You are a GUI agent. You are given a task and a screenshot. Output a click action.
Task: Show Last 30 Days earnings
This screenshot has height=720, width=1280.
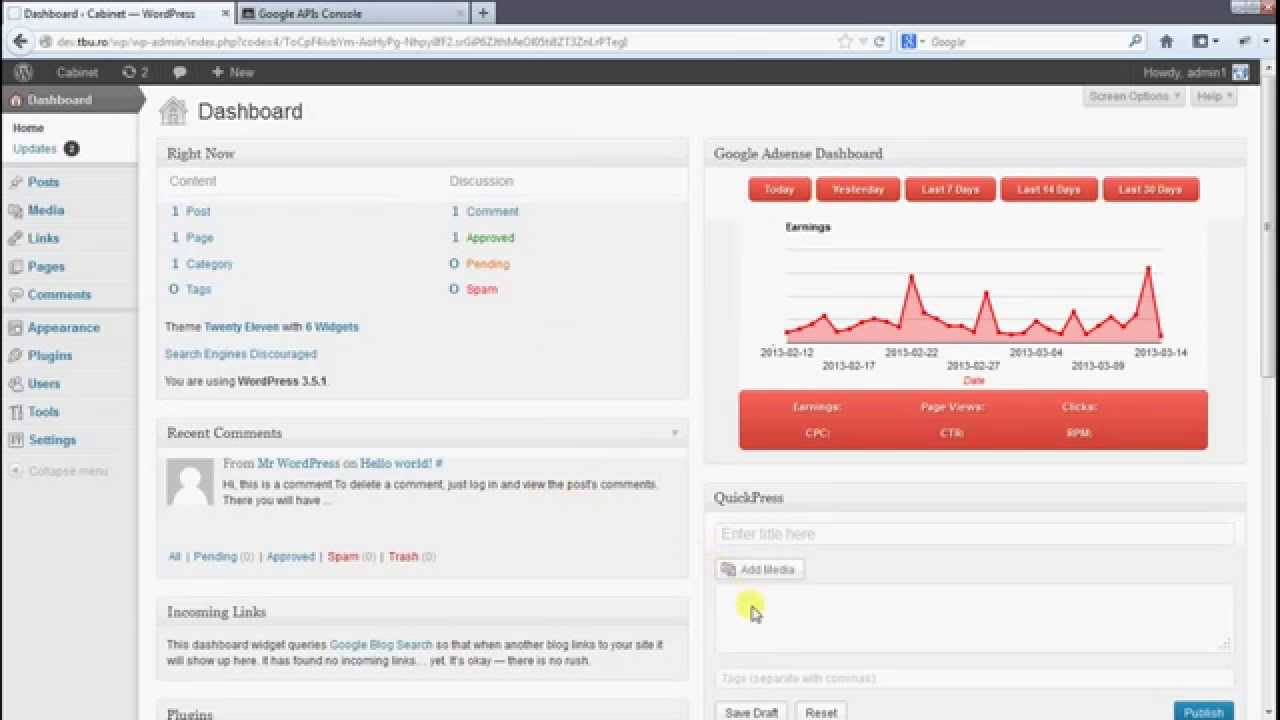point(1150,189)
